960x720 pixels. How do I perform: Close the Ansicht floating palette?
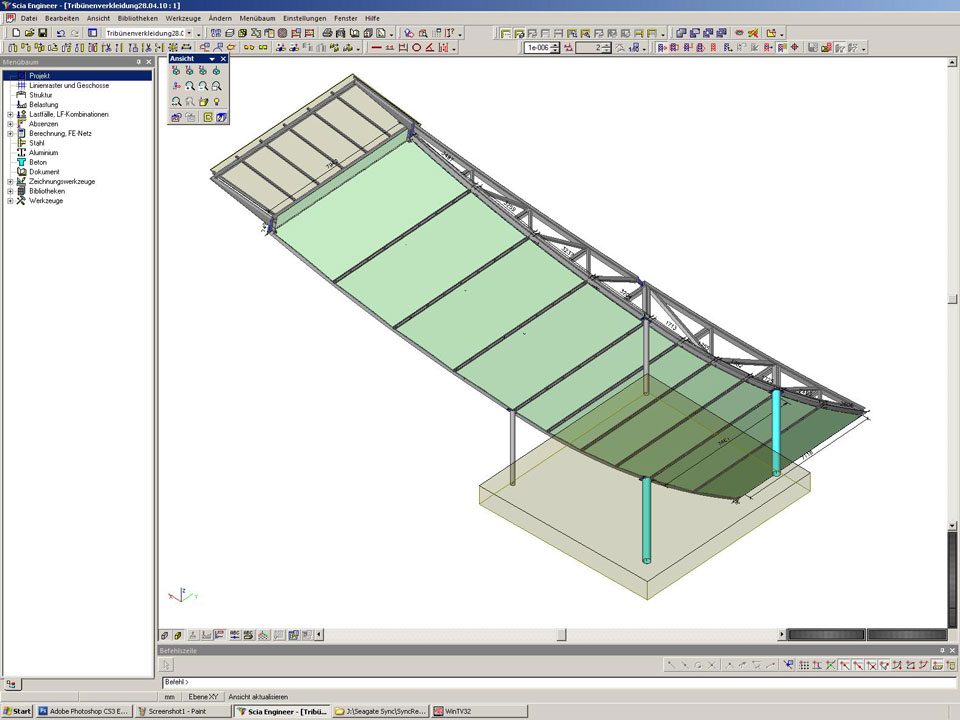(224, 59)
